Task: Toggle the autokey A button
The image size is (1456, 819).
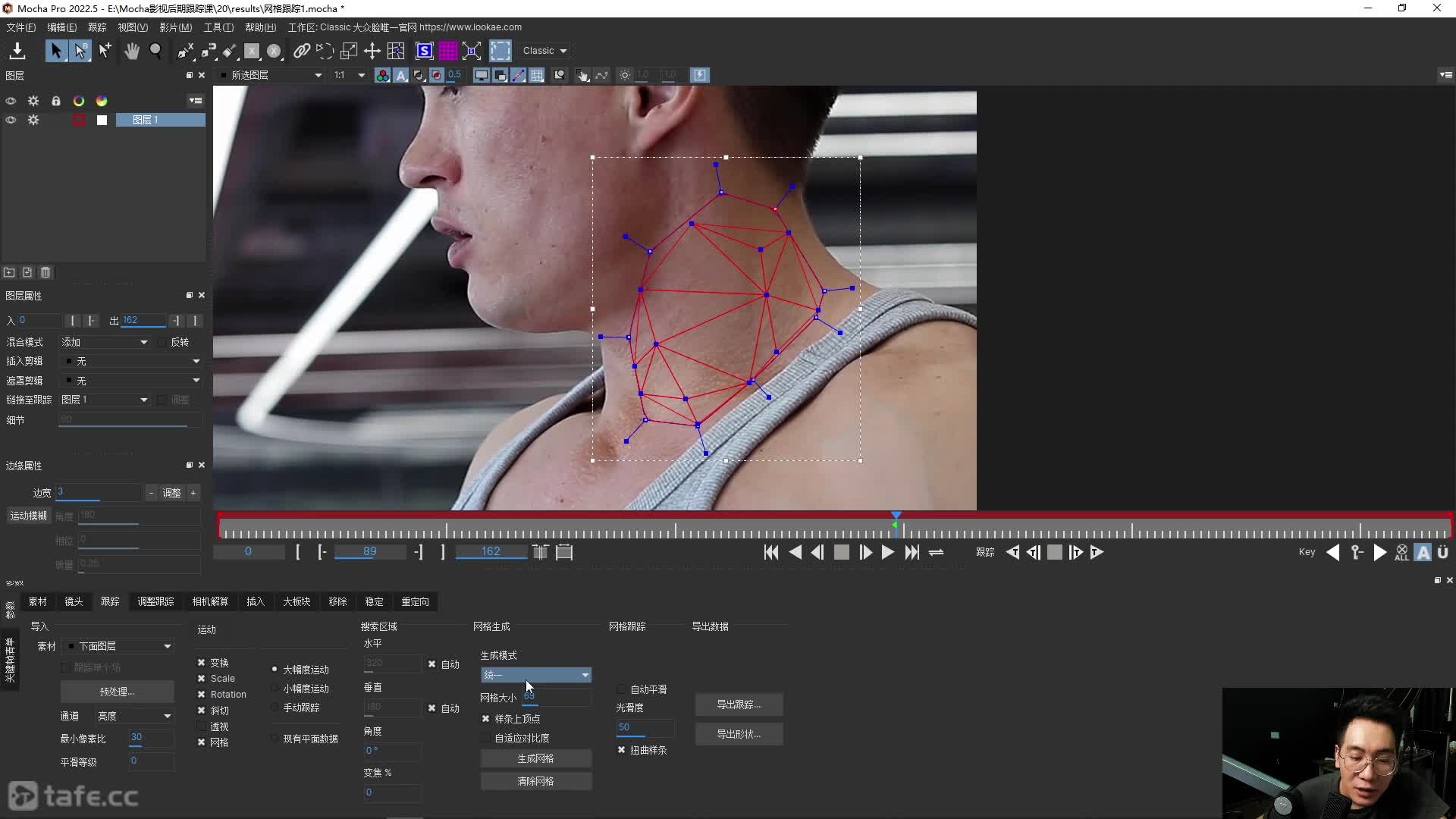Action: [1423, 553]
